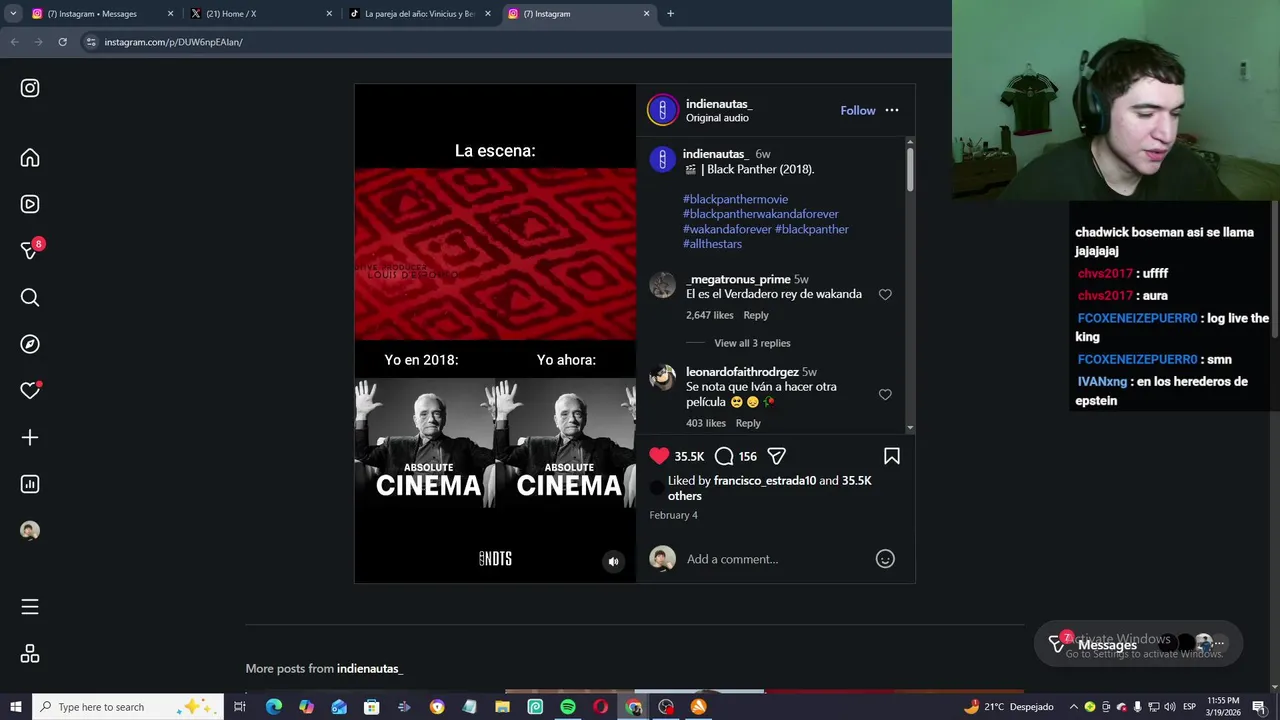This screenshot has width=1280, height=720.
Task: Open Microsoft Edge from the taskbar
Action: pos(274,707)
